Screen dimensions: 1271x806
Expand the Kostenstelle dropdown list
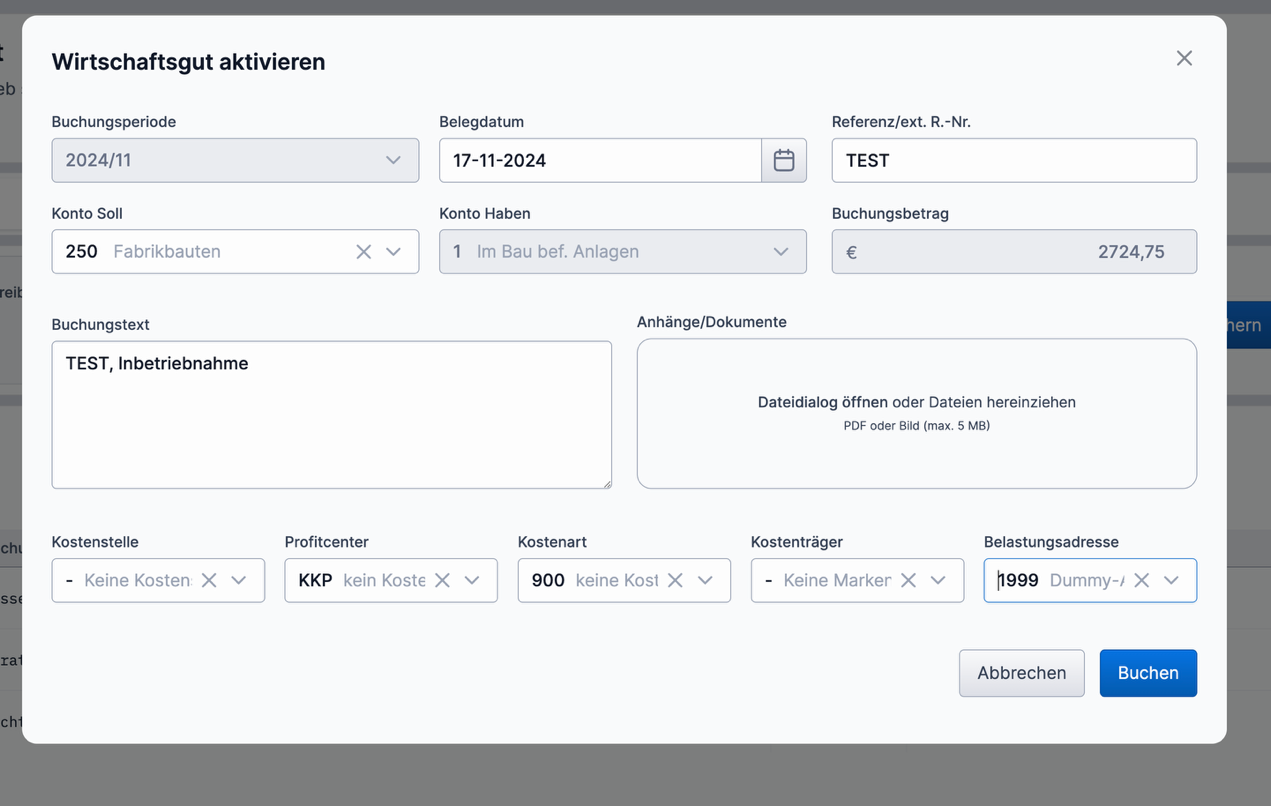239,580
